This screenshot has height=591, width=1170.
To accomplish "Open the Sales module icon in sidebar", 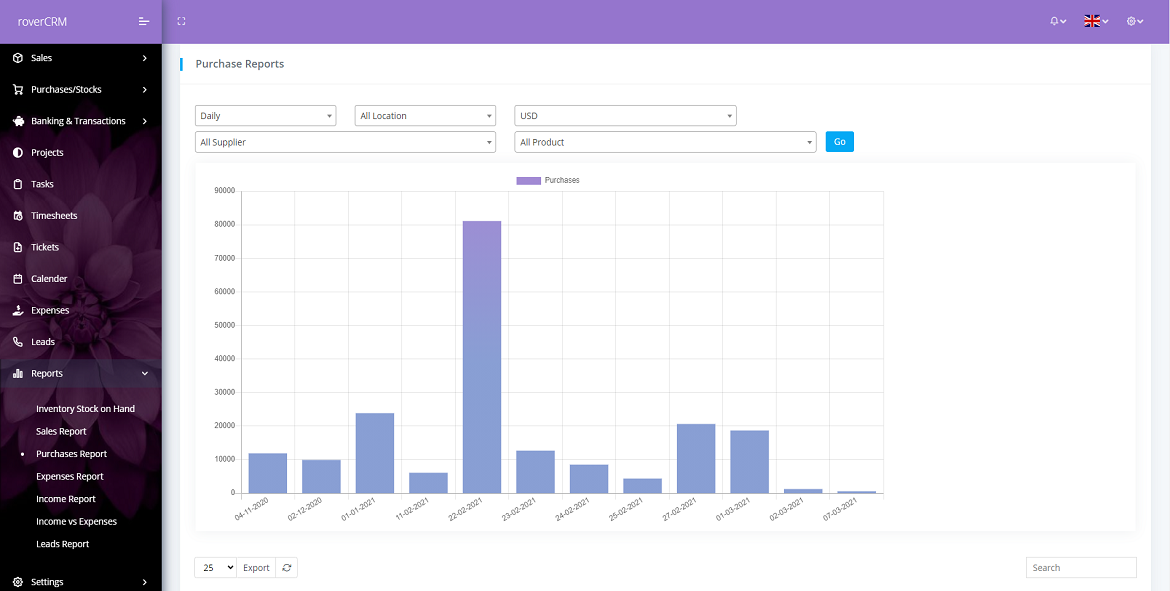I will [x=17, y=57].
